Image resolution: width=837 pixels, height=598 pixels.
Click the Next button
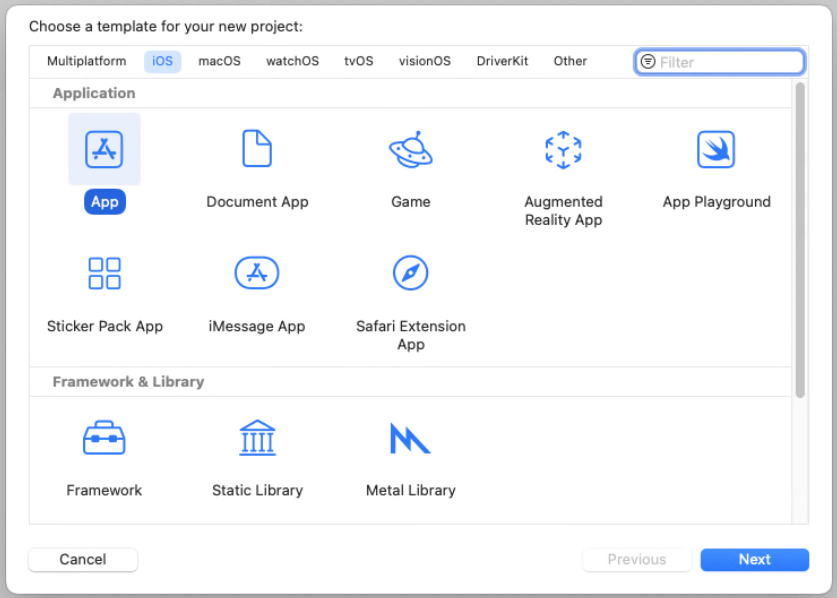[x=754, y=560]
